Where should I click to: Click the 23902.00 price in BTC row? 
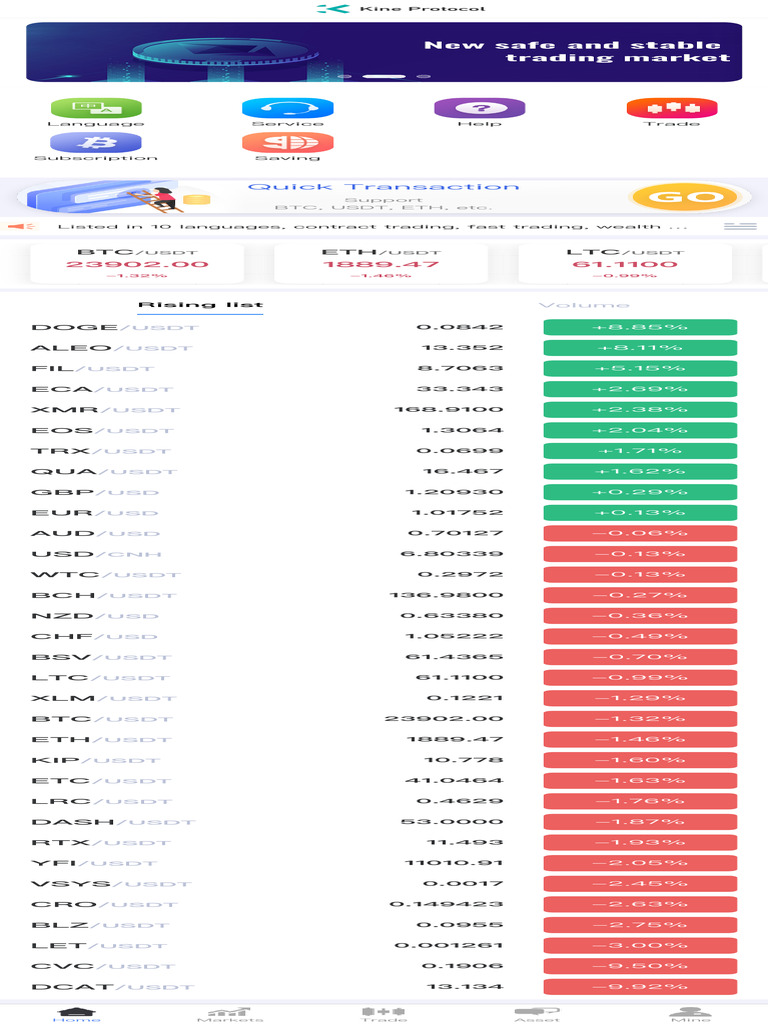pyautogui.click(x=443, y=719)
